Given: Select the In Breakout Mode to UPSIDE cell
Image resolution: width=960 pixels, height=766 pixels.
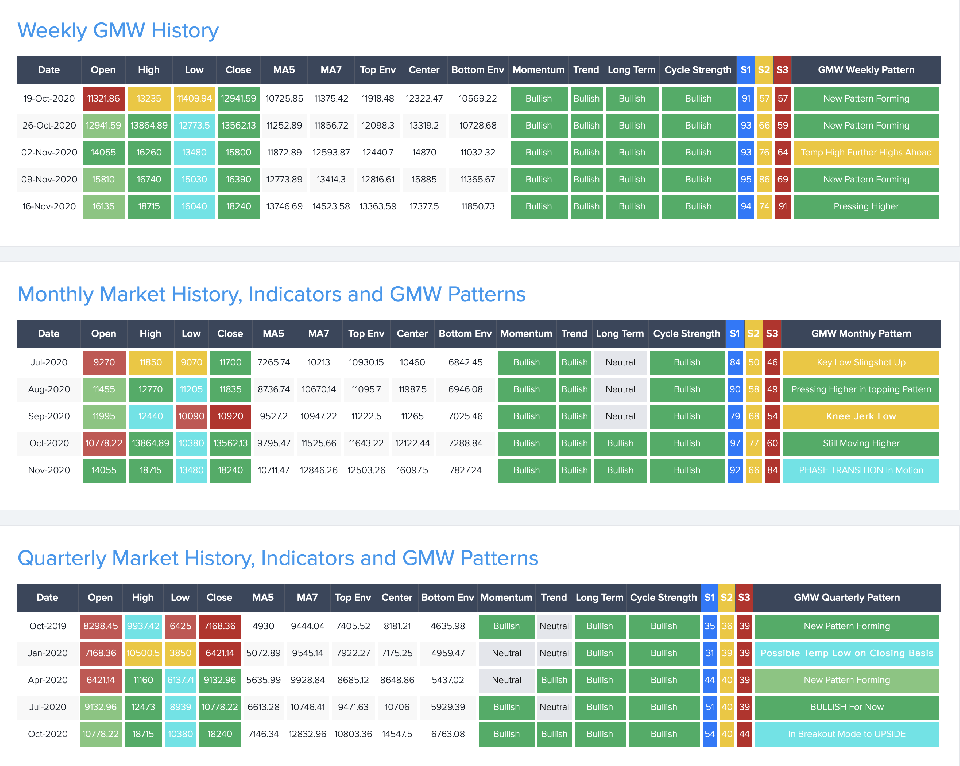Looking at the screenshot, I should coord(846,734).
